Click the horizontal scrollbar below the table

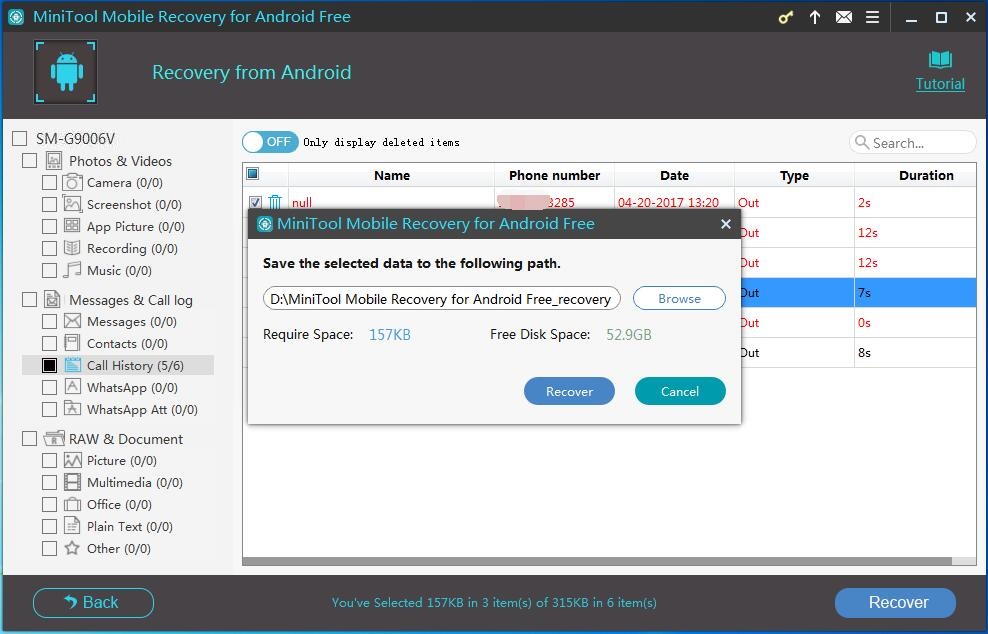click(600, 561)
